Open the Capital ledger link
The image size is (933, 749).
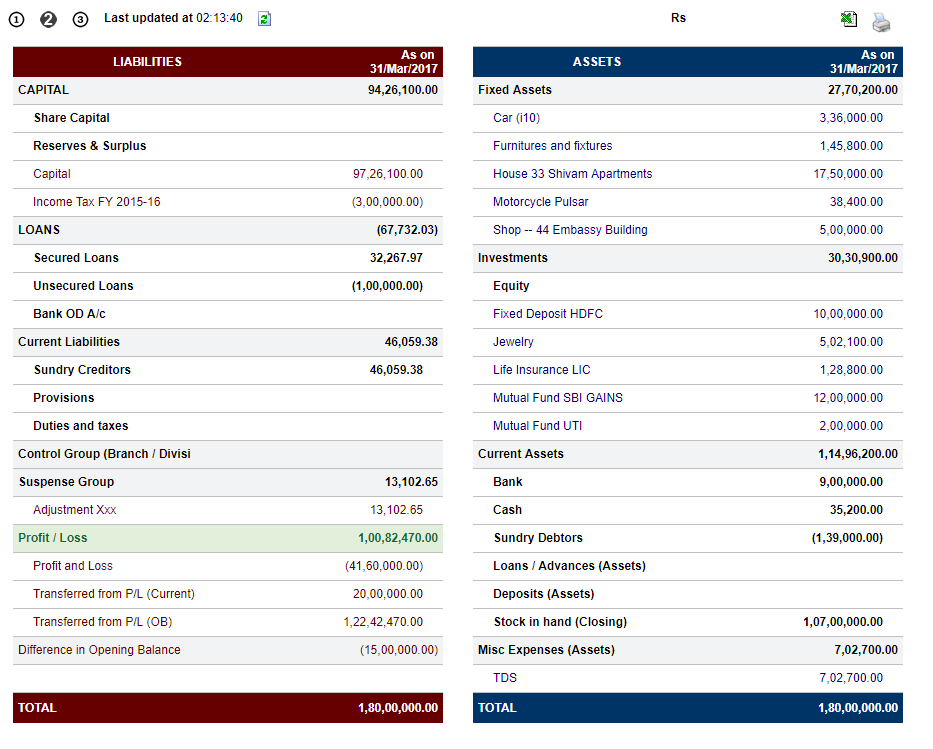tap(52, 174)
